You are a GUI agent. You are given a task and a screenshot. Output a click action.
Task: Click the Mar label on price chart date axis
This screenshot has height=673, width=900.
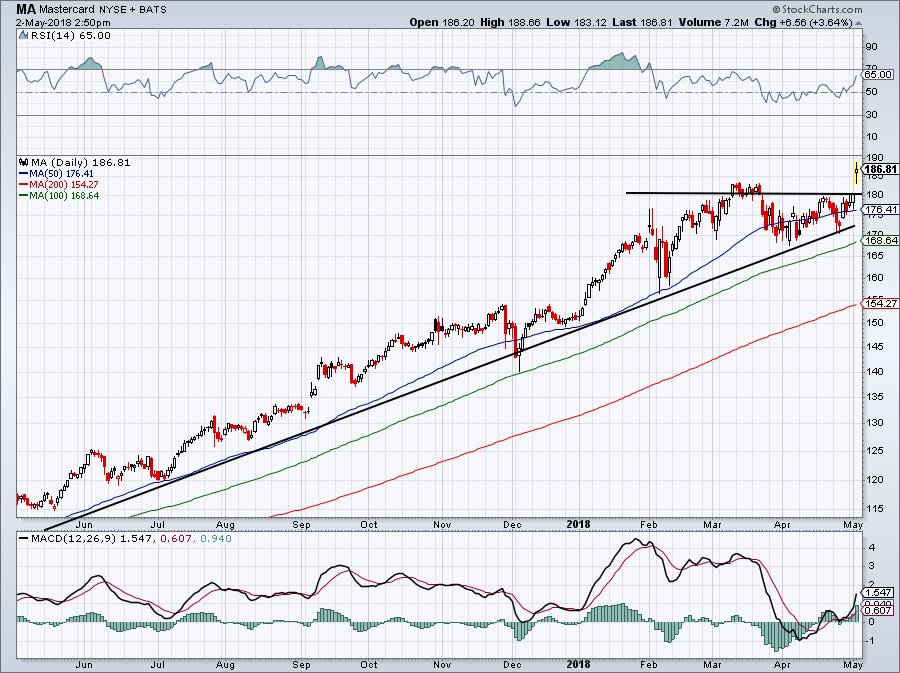tap(712, 524)
